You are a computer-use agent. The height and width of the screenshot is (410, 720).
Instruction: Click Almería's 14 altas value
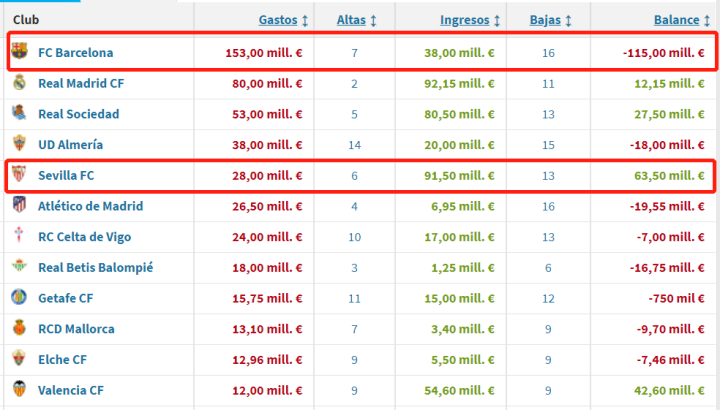click(354, 145)
